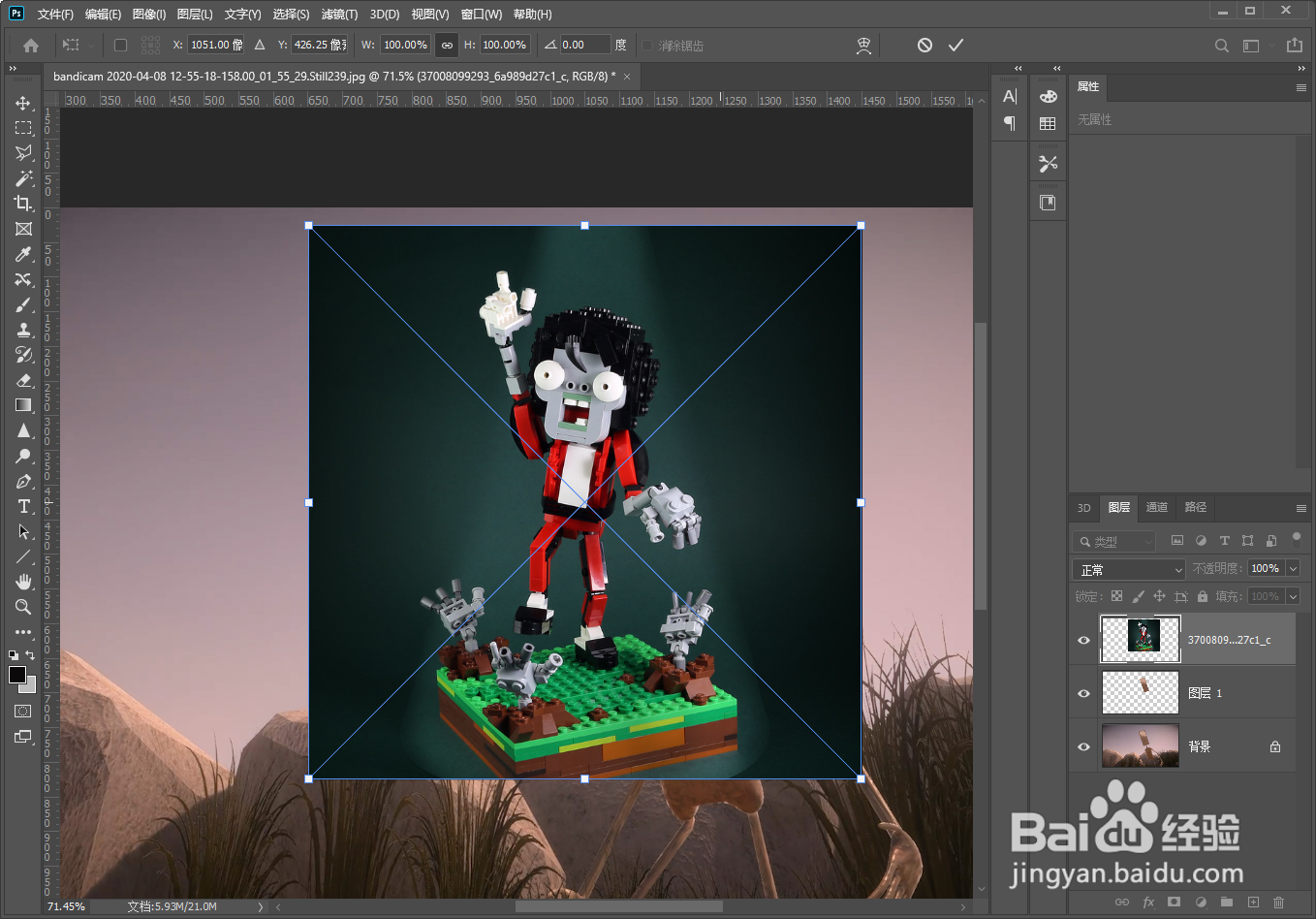This screenshot has height=919, width=1316.
Task: Swap foreground and background colors
Action: pyautogui.click(x=30, y=656)
